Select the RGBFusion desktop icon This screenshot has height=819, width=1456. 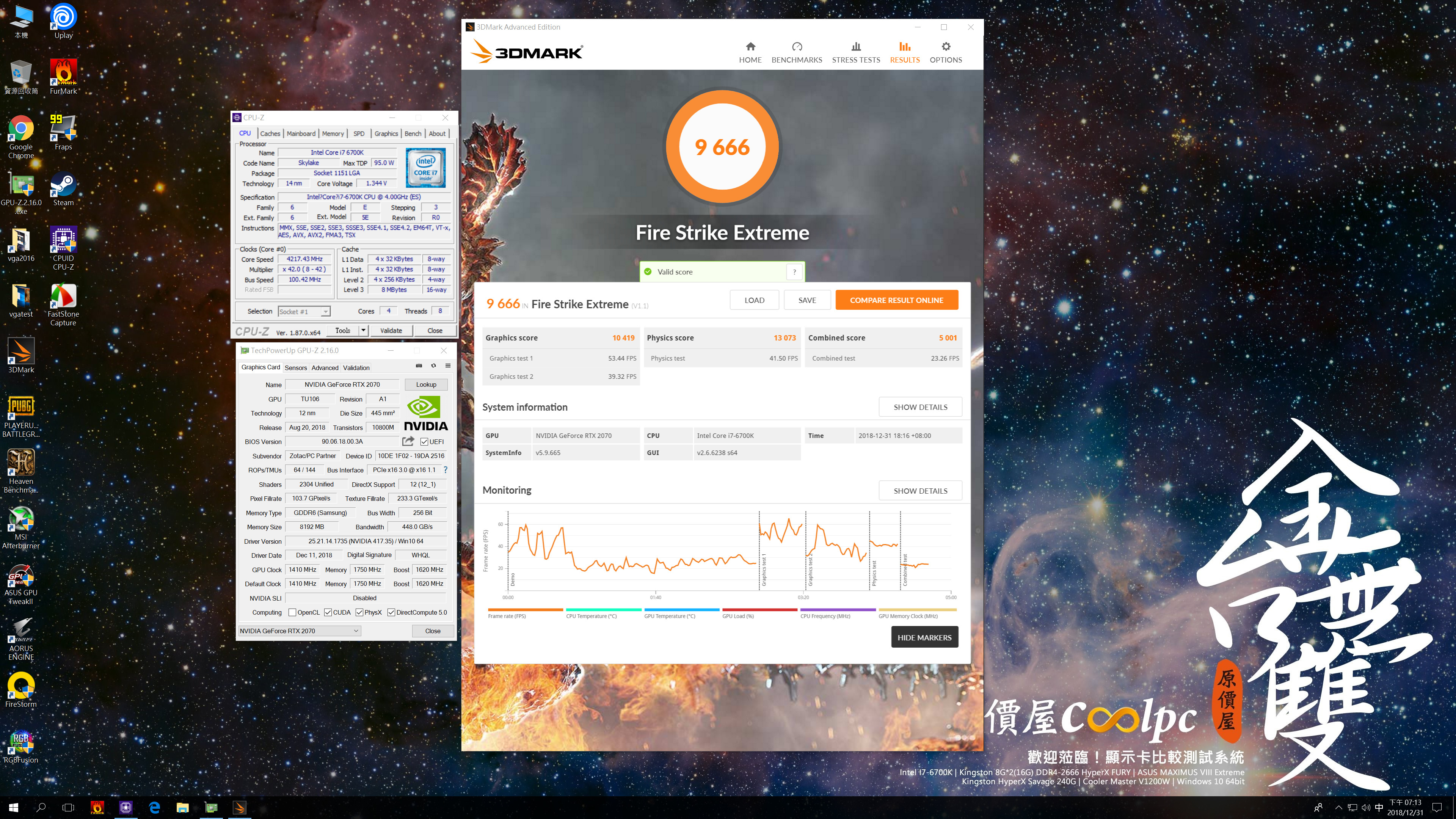[x=21, y=746]
